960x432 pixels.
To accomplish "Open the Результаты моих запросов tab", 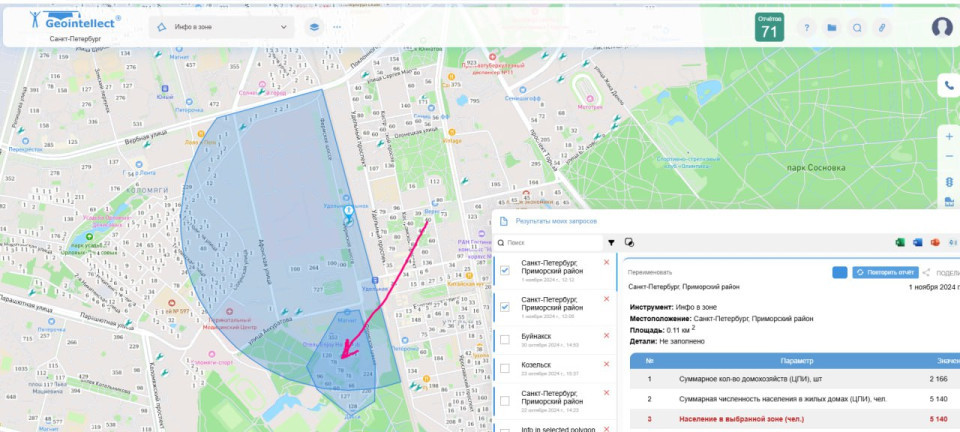I will pos(556,219).
